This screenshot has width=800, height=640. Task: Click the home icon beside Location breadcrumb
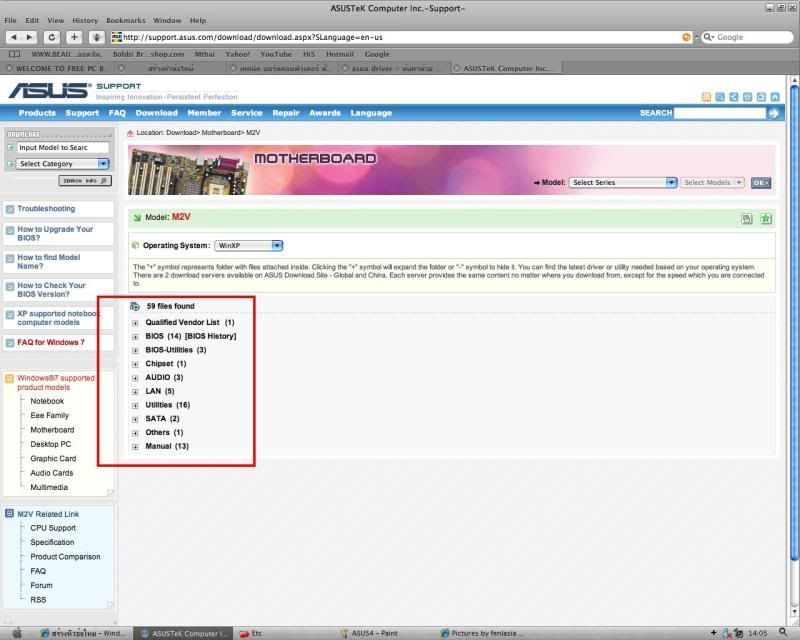point(130,133)
